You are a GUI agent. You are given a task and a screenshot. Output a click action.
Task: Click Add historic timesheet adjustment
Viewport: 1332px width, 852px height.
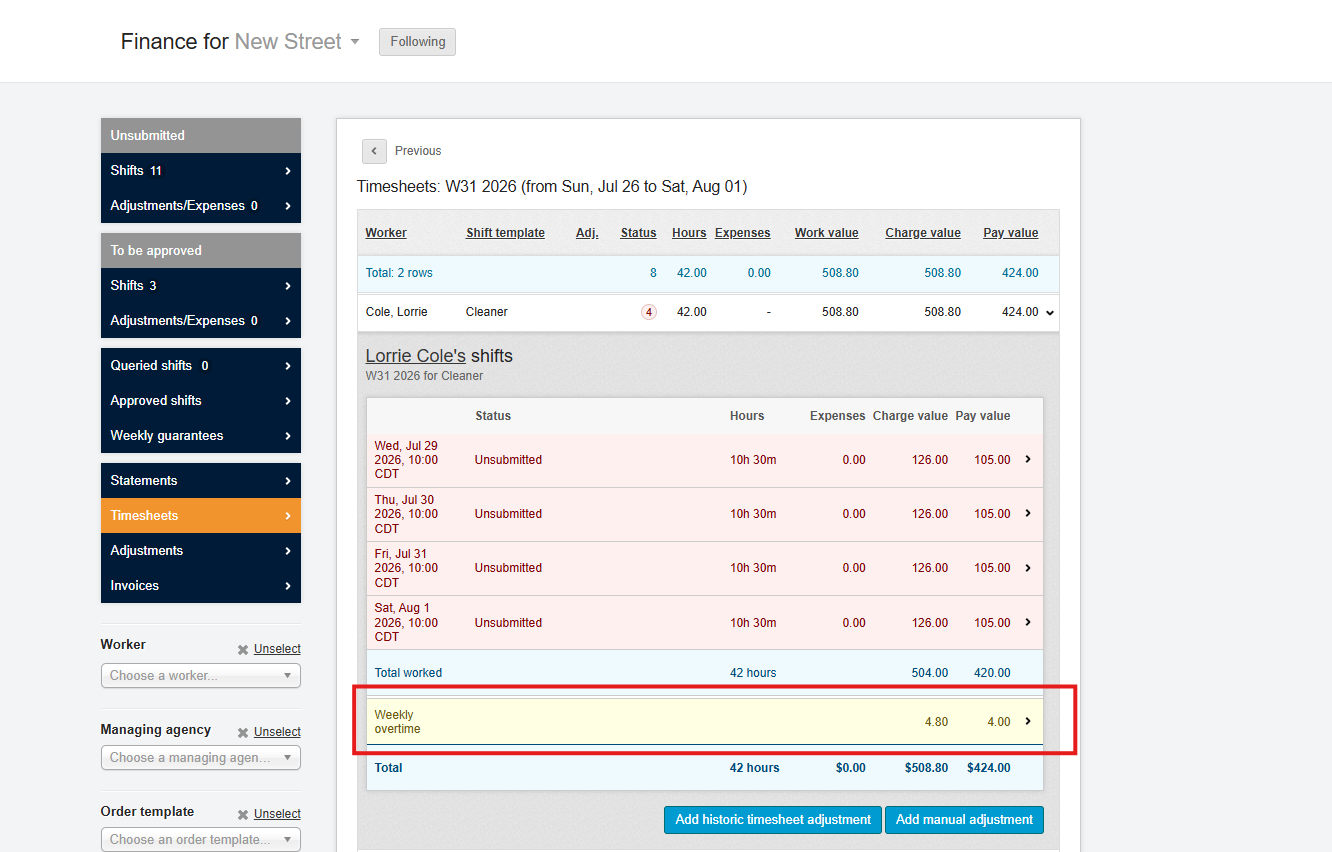773,820
